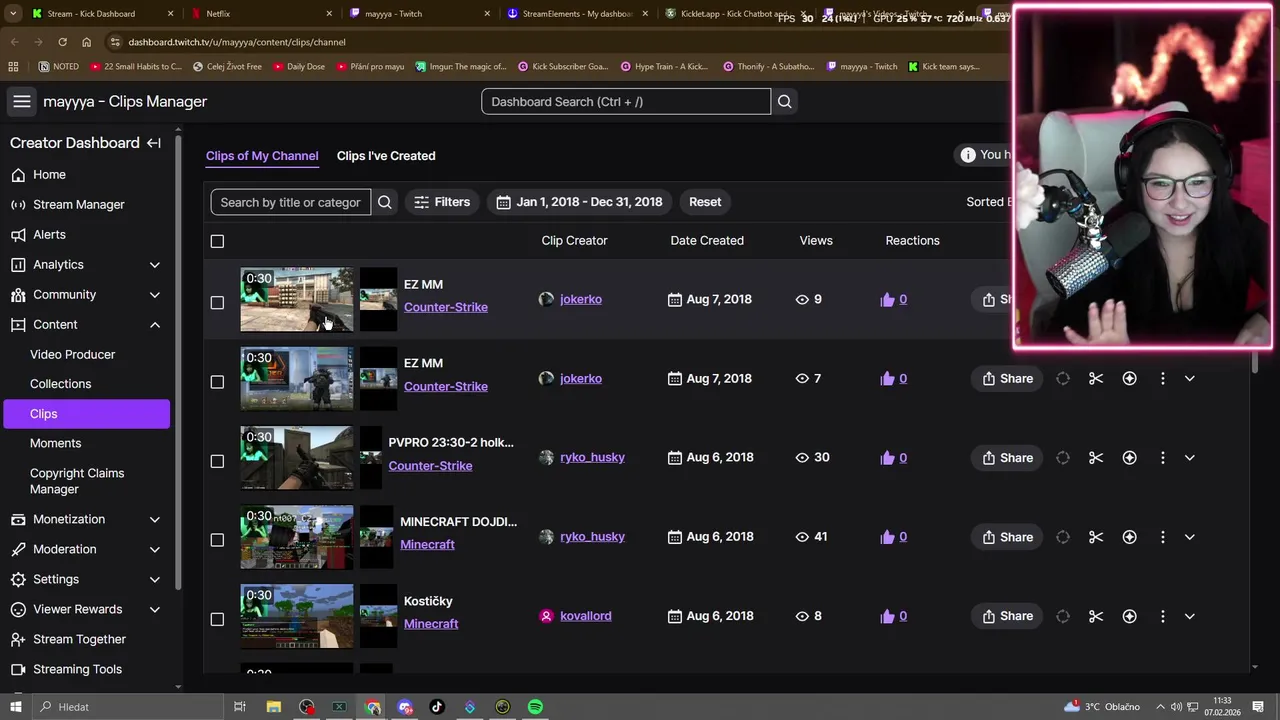
Task: Open ryko_husky creator link on PVPRO row
Action: point(592,457)
